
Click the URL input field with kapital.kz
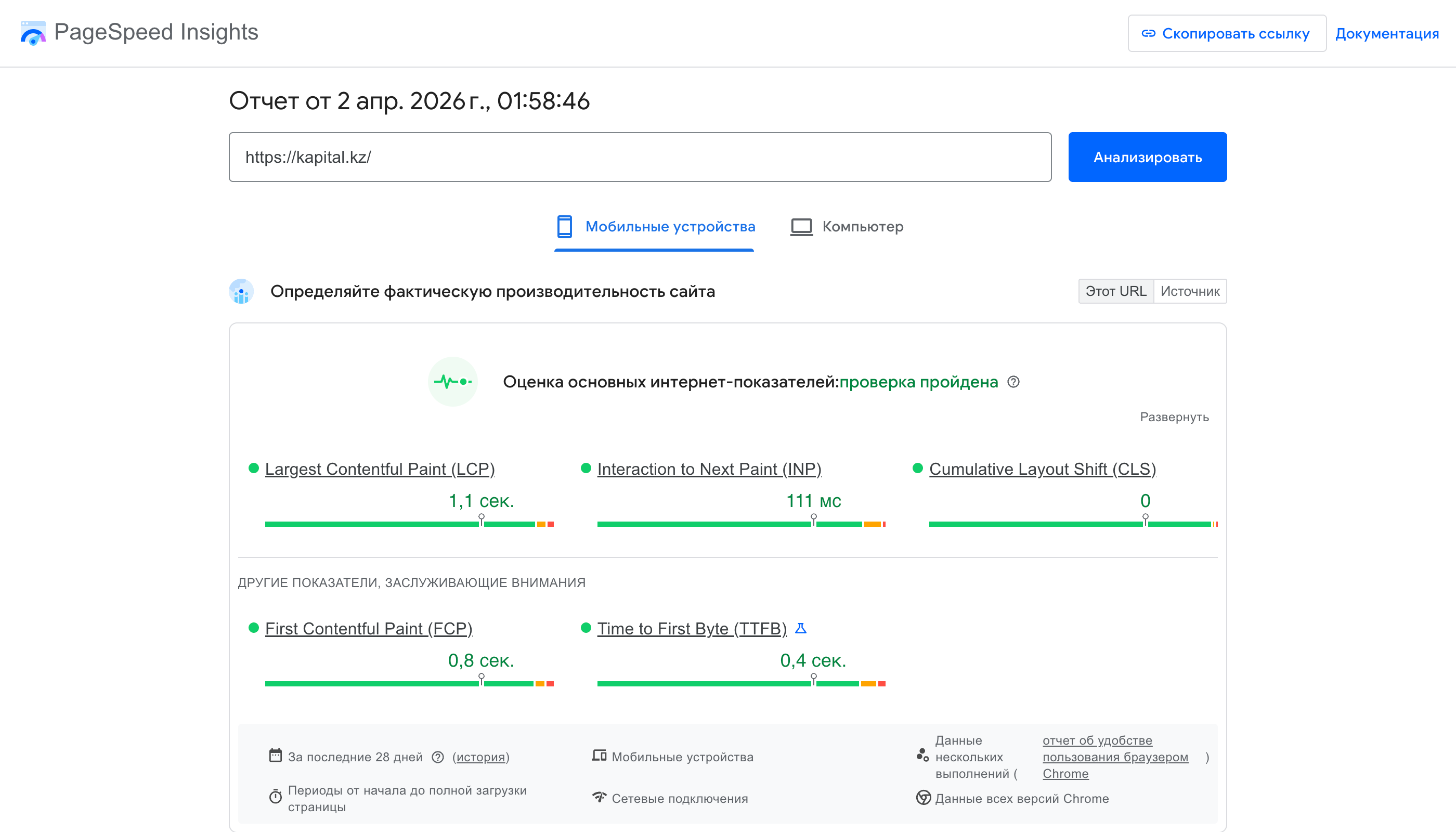tap(639, 157)
